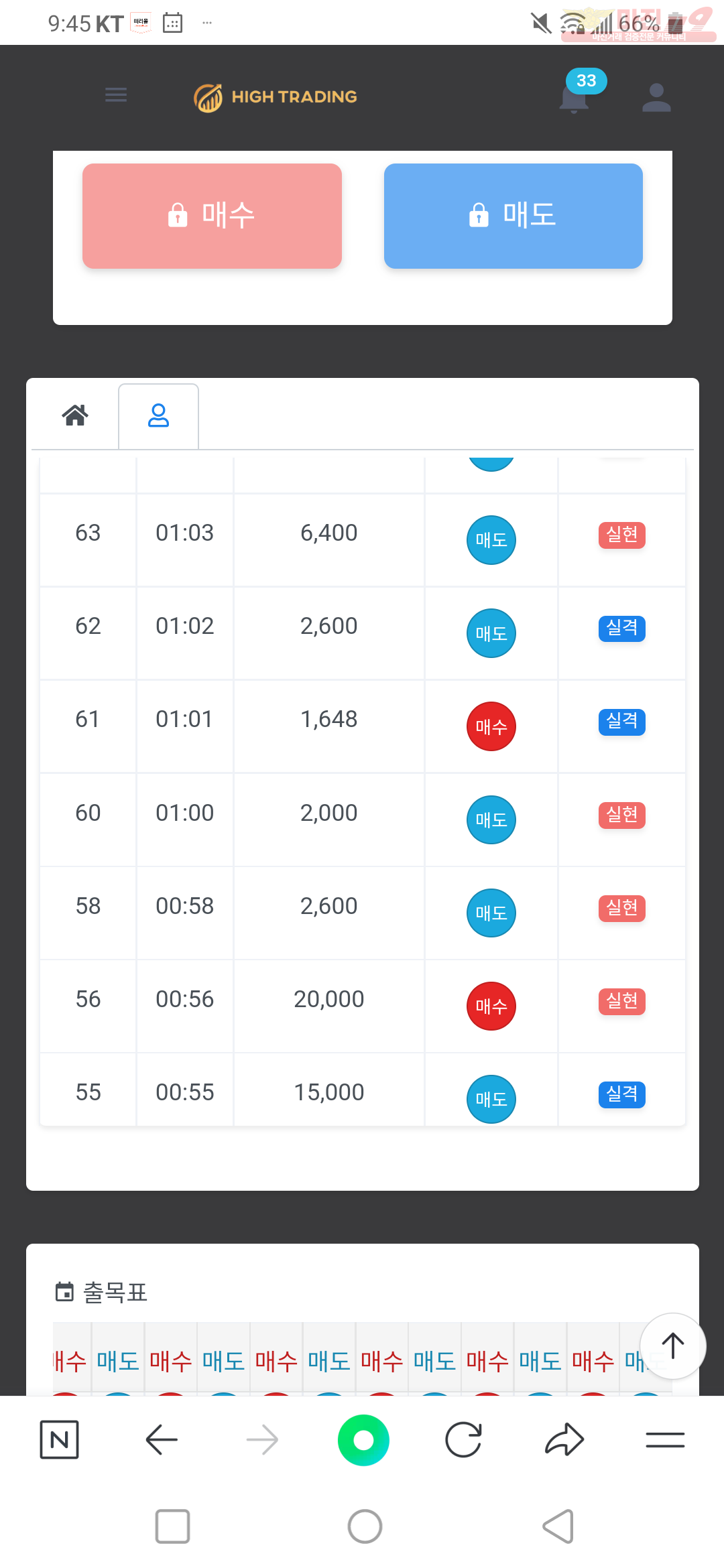Open the Naver N home icon
This screenshot has height=1568, width=724.
60,1439
